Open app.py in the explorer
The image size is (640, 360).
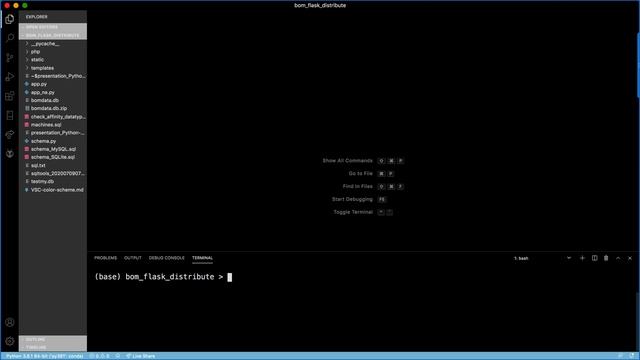(x=53, y=84)
